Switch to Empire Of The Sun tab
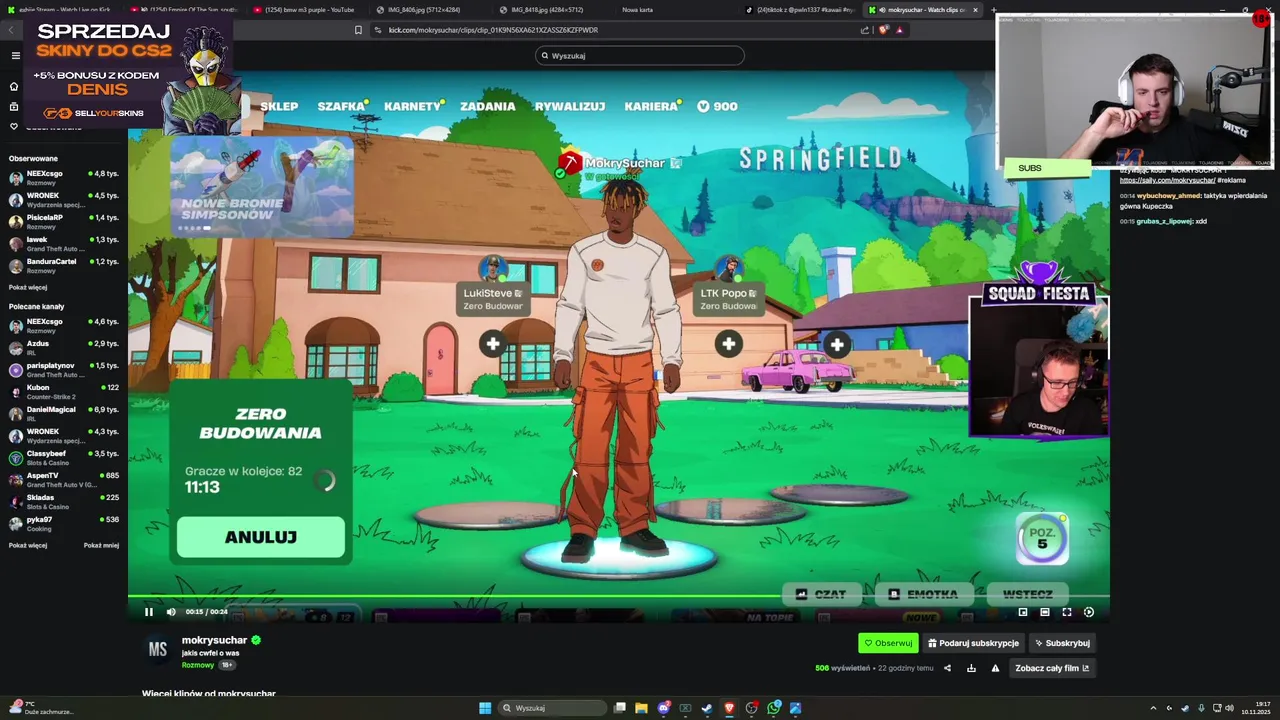Screen dimensions: 1280x720 (185, 10)
